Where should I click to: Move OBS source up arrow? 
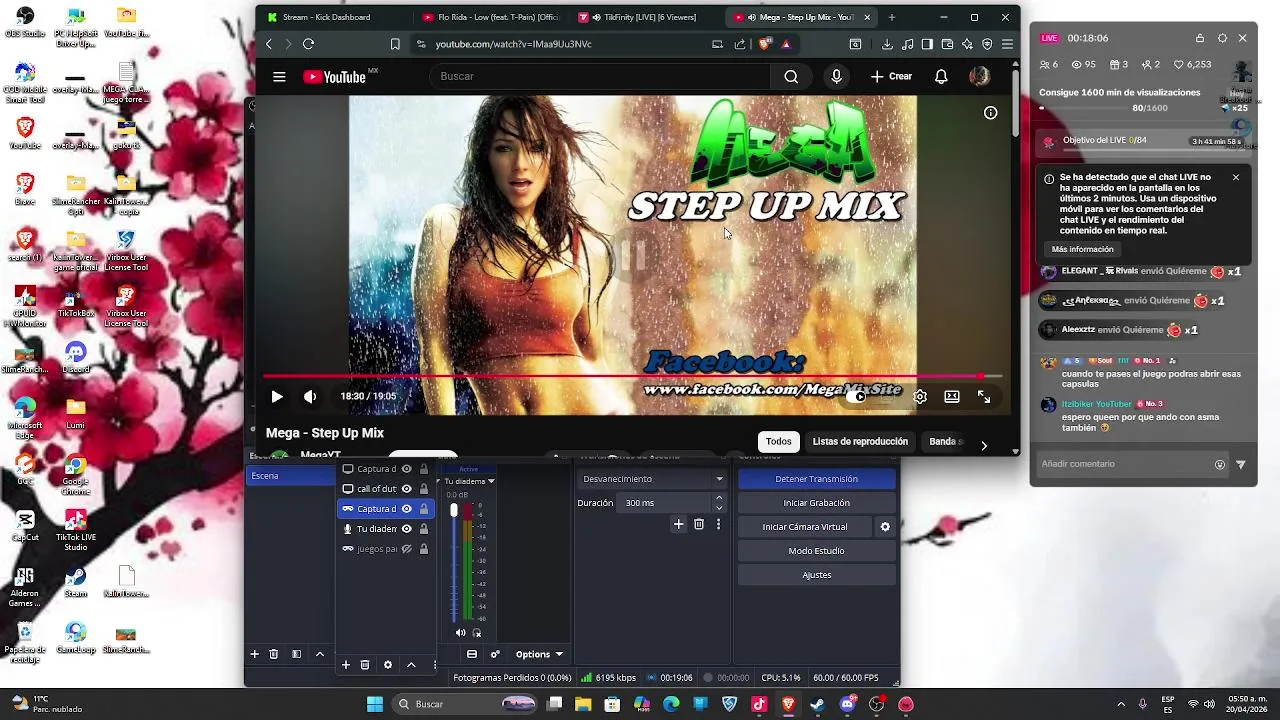(x=411, y=665)
